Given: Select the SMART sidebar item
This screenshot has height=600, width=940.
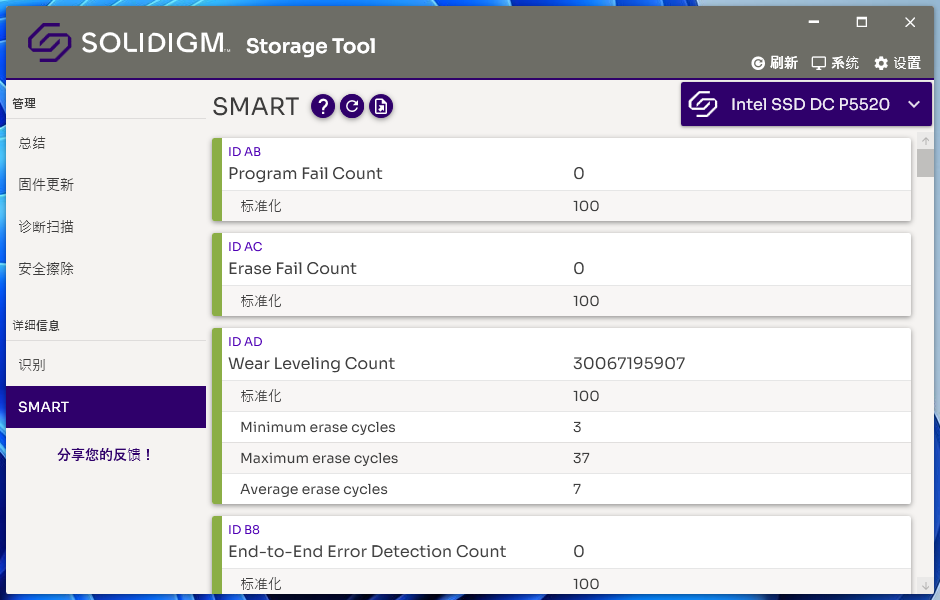Looking at the screenshot, I should point(44,407).
